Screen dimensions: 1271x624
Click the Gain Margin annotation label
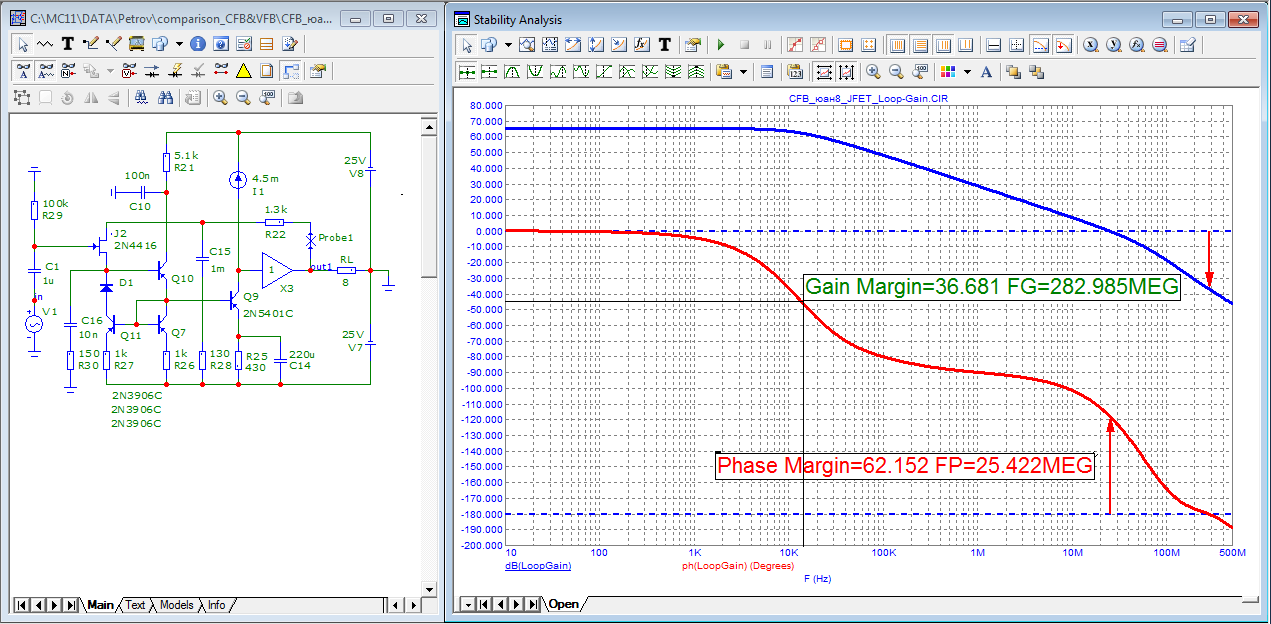tap(993, 288)
